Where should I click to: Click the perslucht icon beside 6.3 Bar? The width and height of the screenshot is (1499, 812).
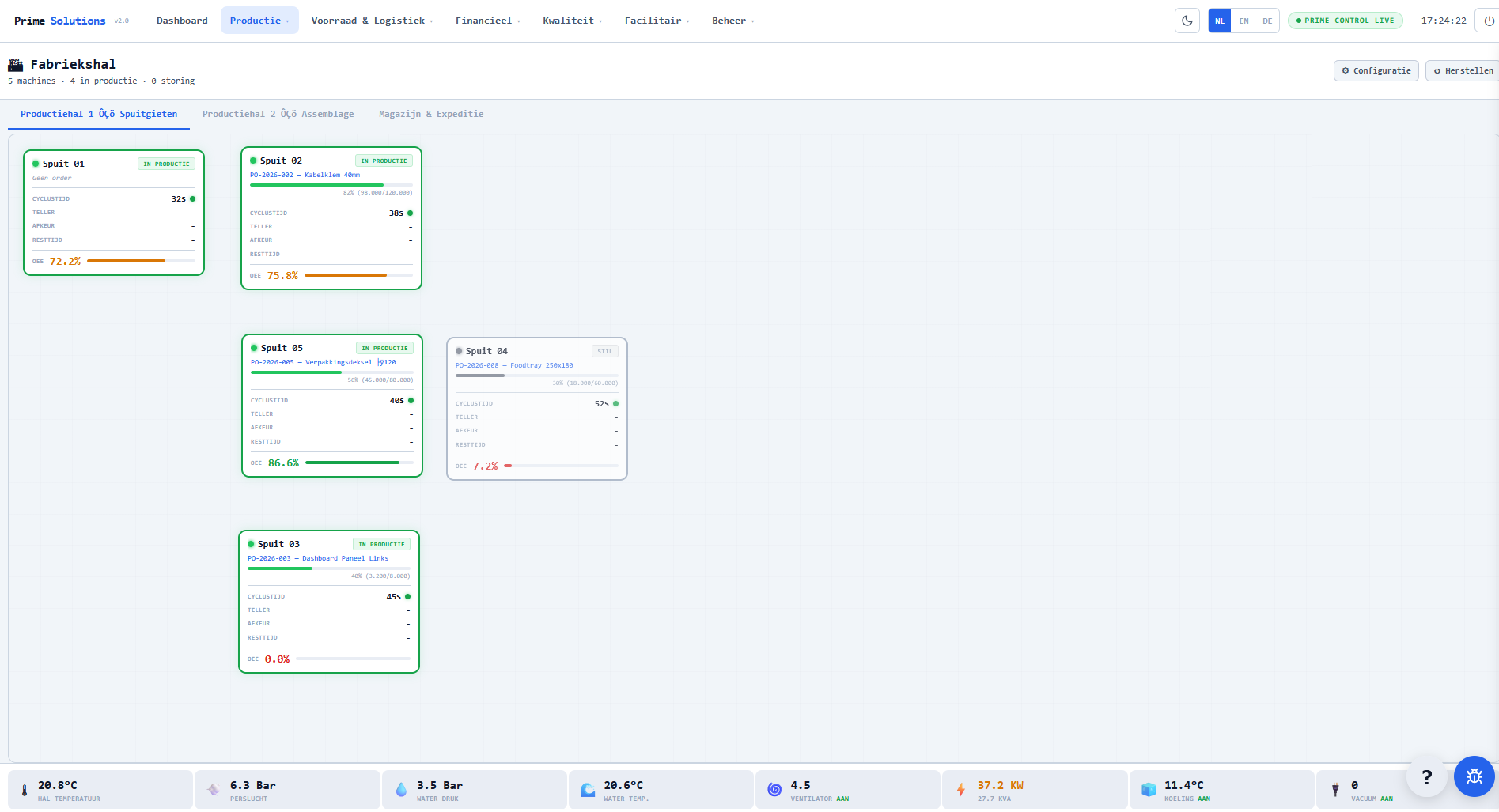[x=213, y=790]
